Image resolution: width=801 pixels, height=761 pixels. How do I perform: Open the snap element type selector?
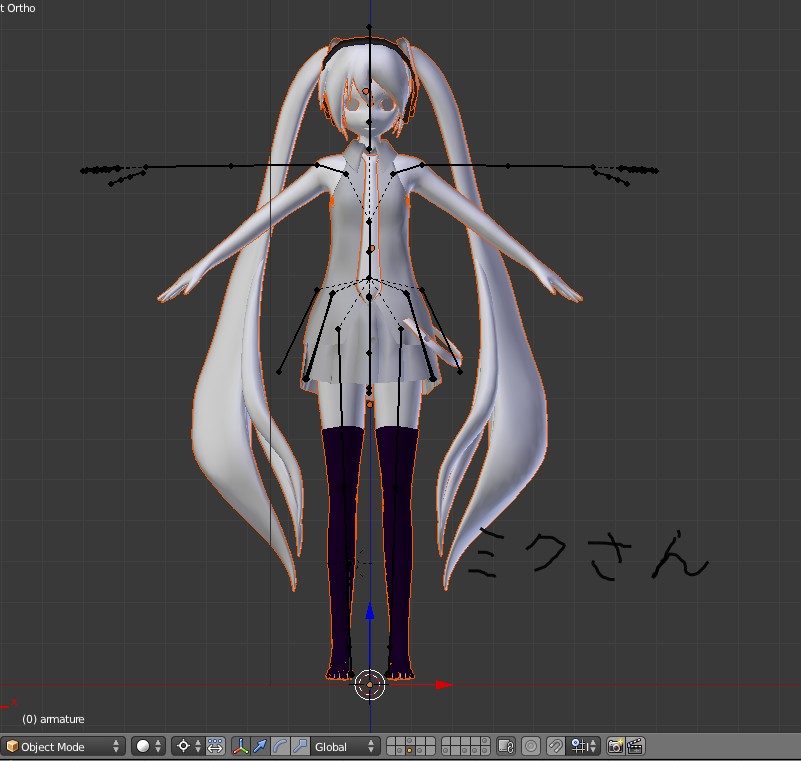tap(583, 746)
